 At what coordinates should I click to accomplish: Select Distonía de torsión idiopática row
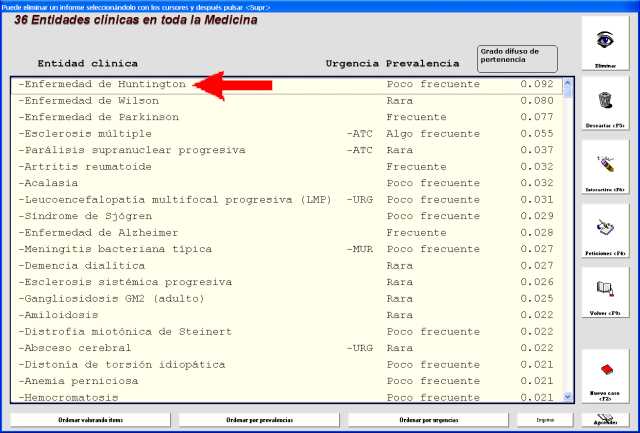click(287, 365)
